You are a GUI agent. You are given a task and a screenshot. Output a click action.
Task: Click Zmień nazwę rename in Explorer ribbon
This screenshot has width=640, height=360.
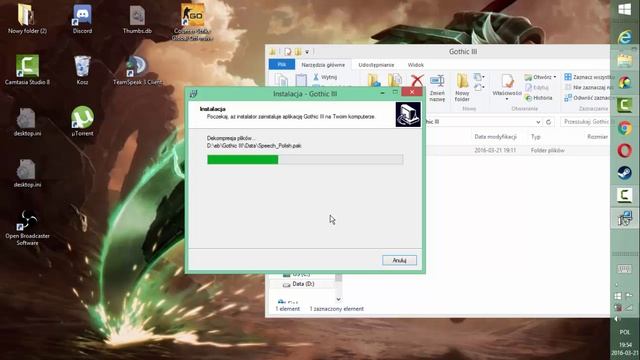click(437, 88)
